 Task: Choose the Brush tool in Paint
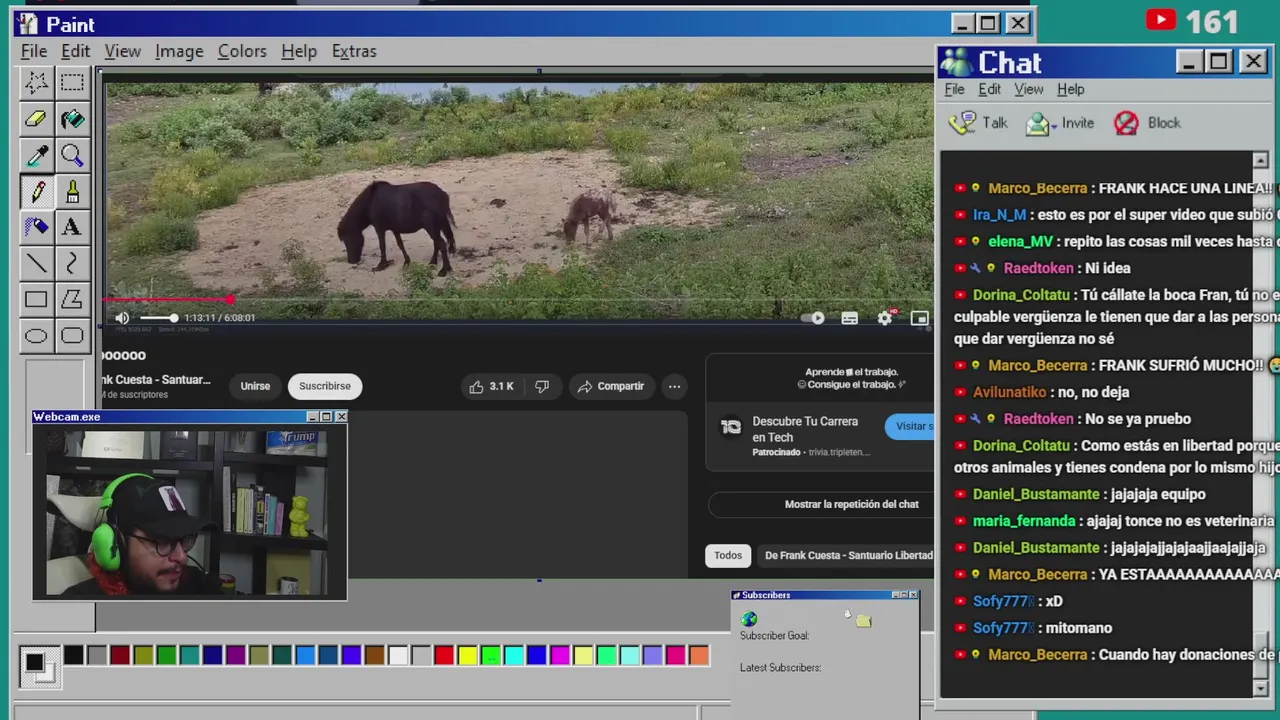(x=72, y=191)
